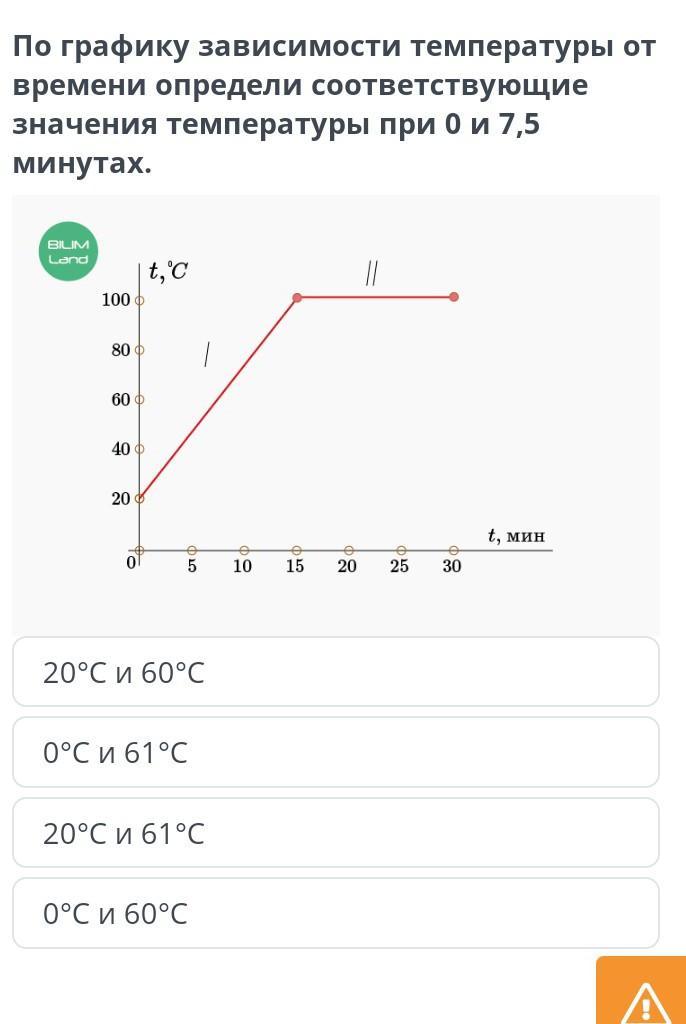Click the segment label II above the plateau
Viewport: 686px width, 1024px height.
click(372, 274)
